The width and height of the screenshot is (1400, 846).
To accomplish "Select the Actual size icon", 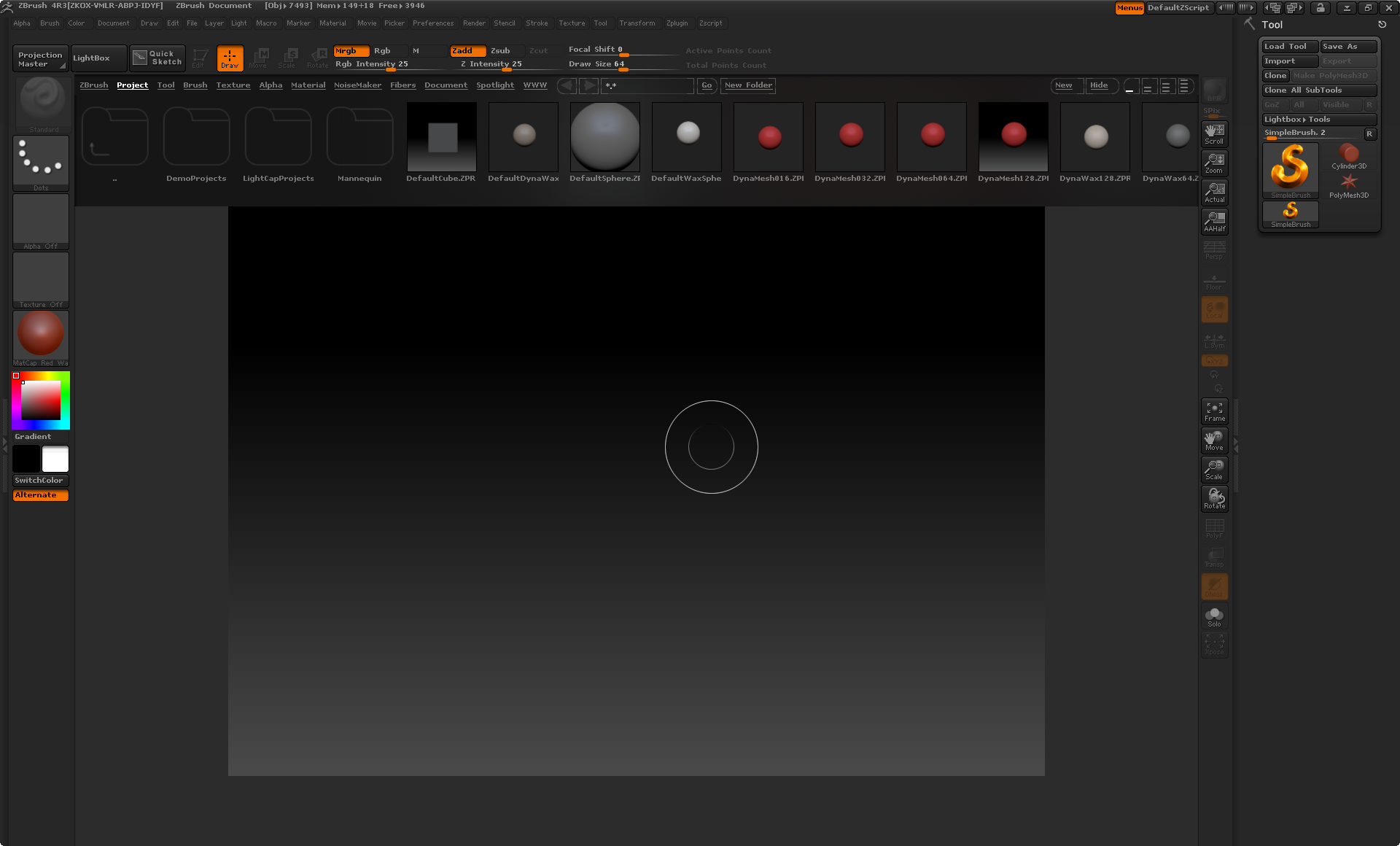I will coord(1214,192).
